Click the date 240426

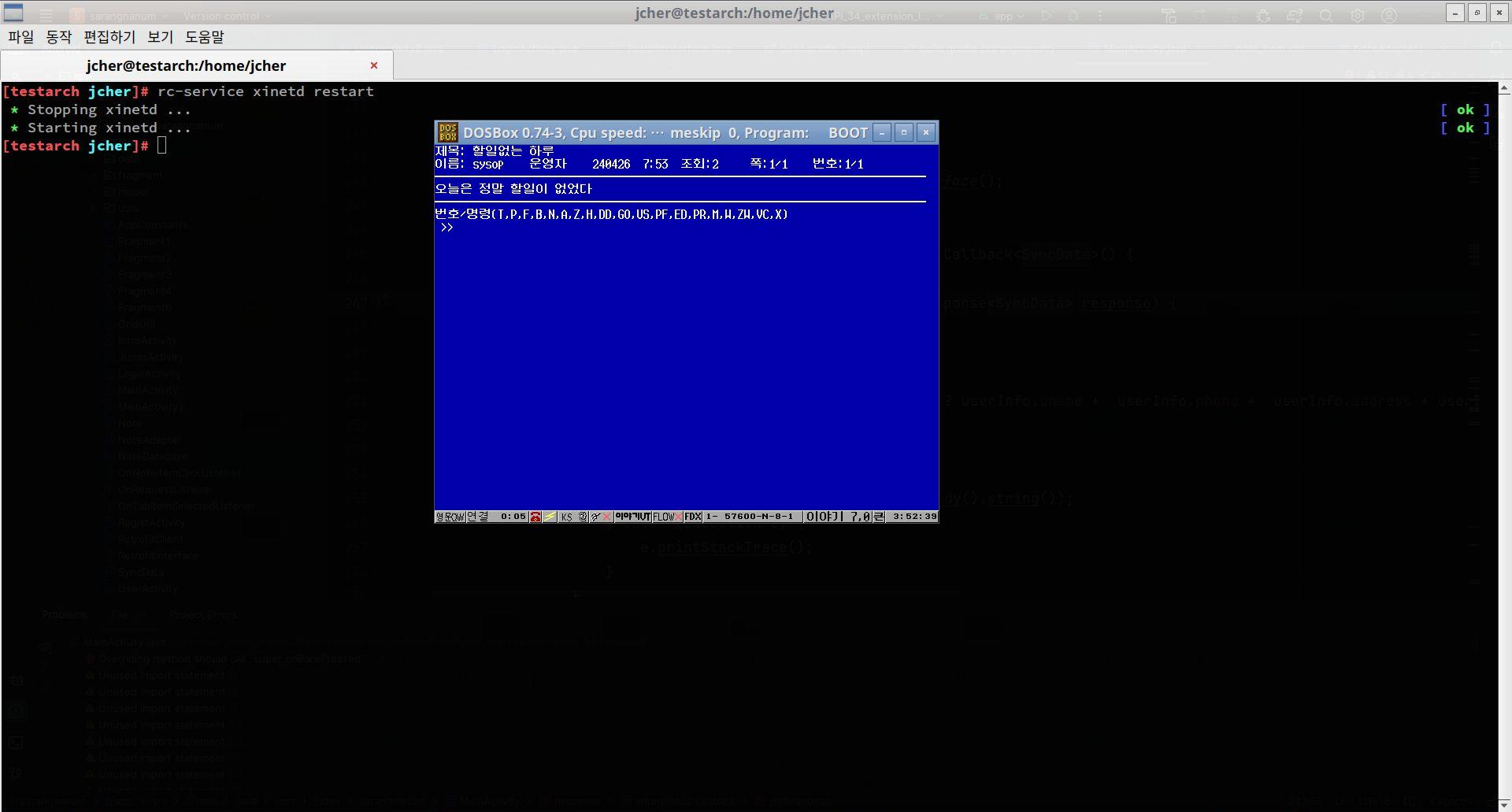point(611,164)
